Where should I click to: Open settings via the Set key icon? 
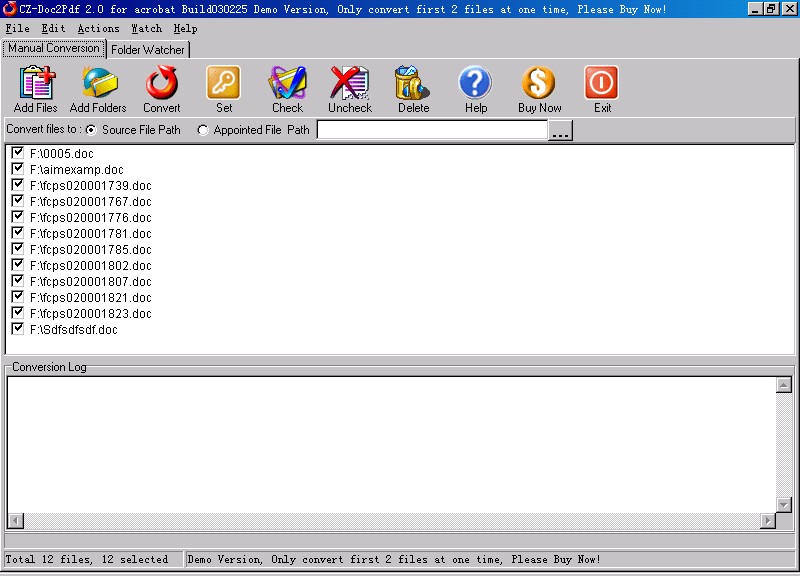pos(224,84)
